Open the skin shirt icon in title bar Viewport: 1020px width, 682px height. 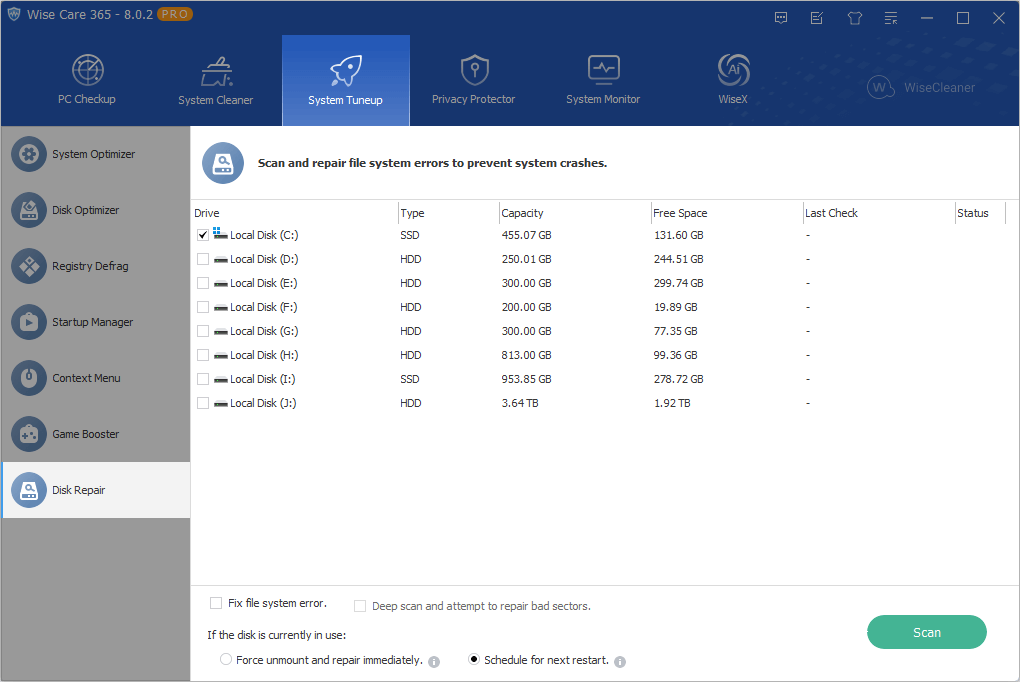click(855, 18)
